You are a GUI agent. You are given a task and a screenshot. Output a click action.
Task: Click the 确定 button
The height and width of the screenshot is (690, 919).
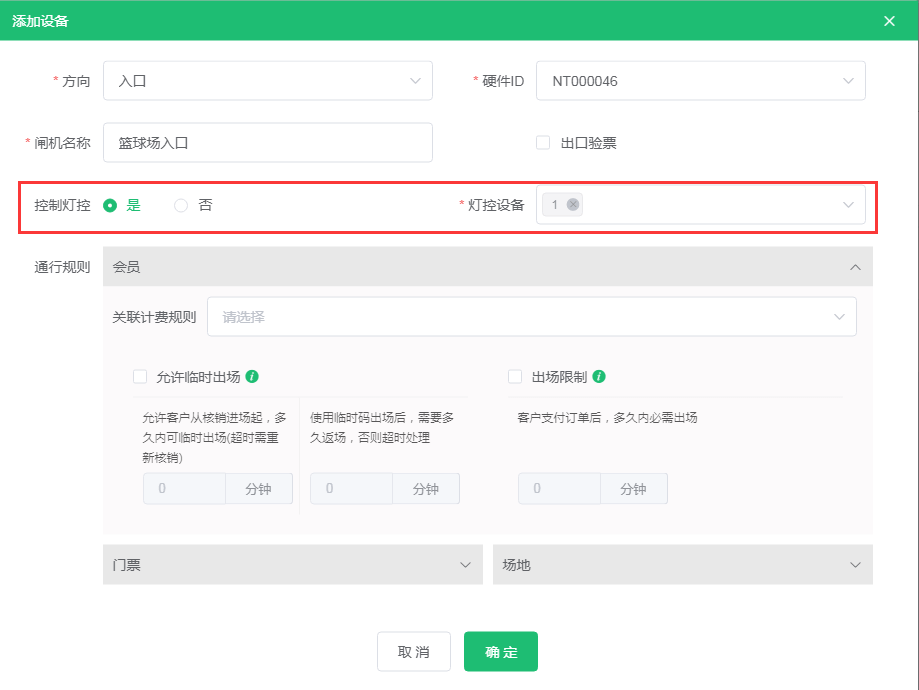coord(501,652)
